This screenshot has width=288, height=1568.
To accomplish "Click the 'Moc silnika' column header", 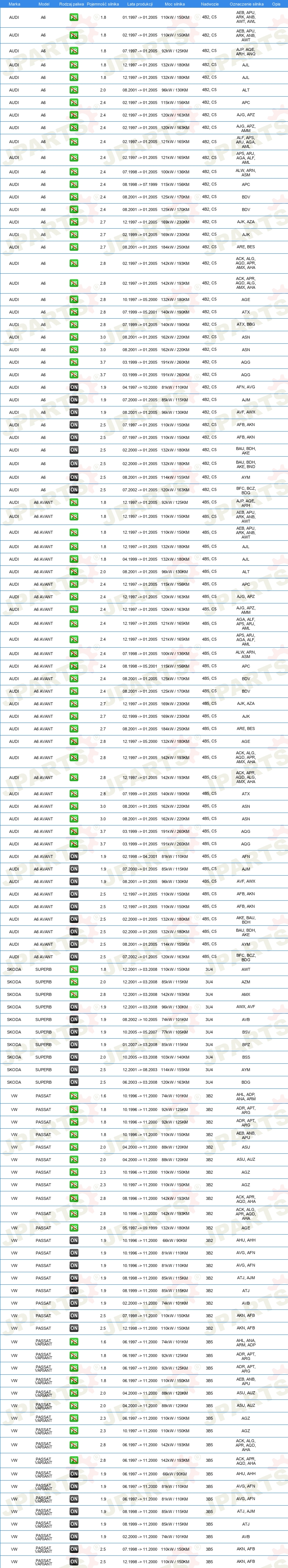I will pos(174,4).
